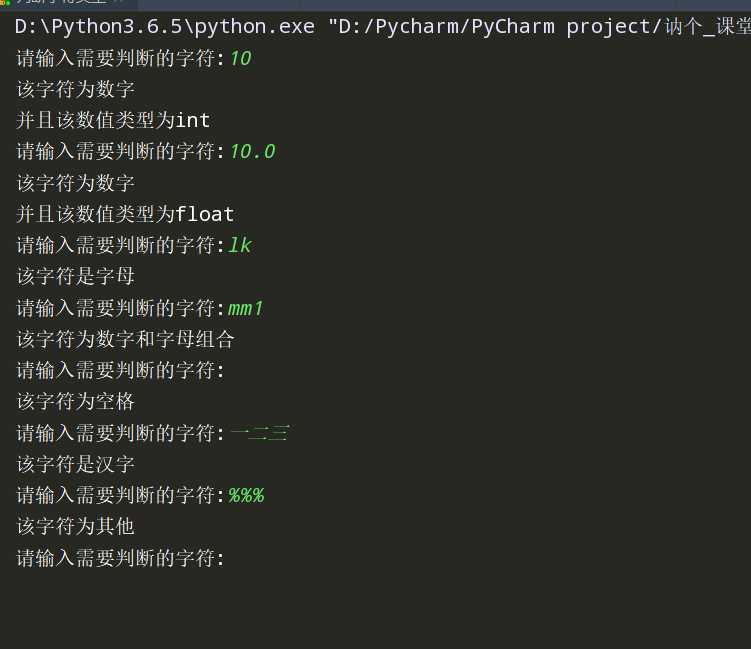Click the green input text mm1
This screenshot has width=751, height=649.
(246, 308)
